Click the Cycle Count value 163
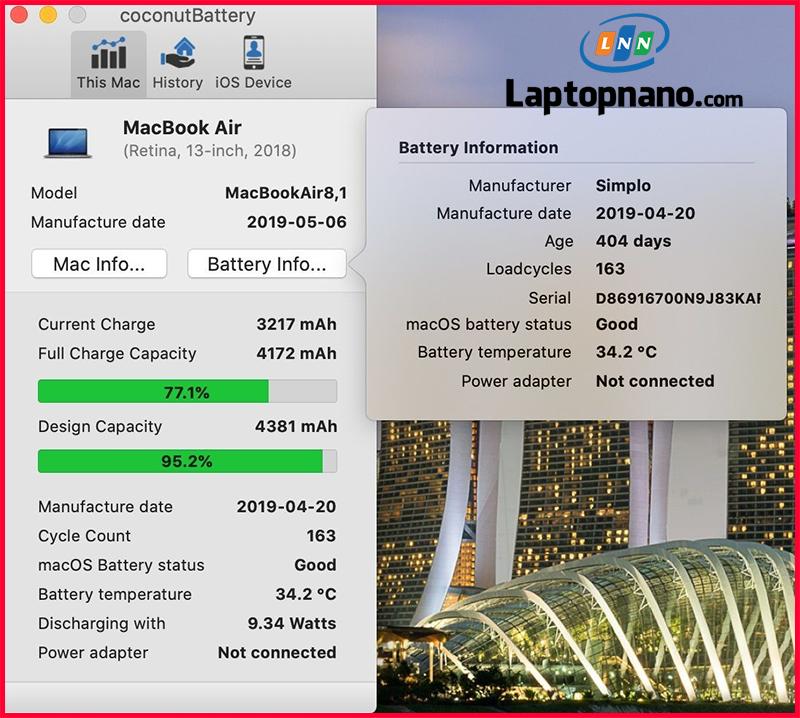This screenshot has height=718, width=800. (321, 536)
